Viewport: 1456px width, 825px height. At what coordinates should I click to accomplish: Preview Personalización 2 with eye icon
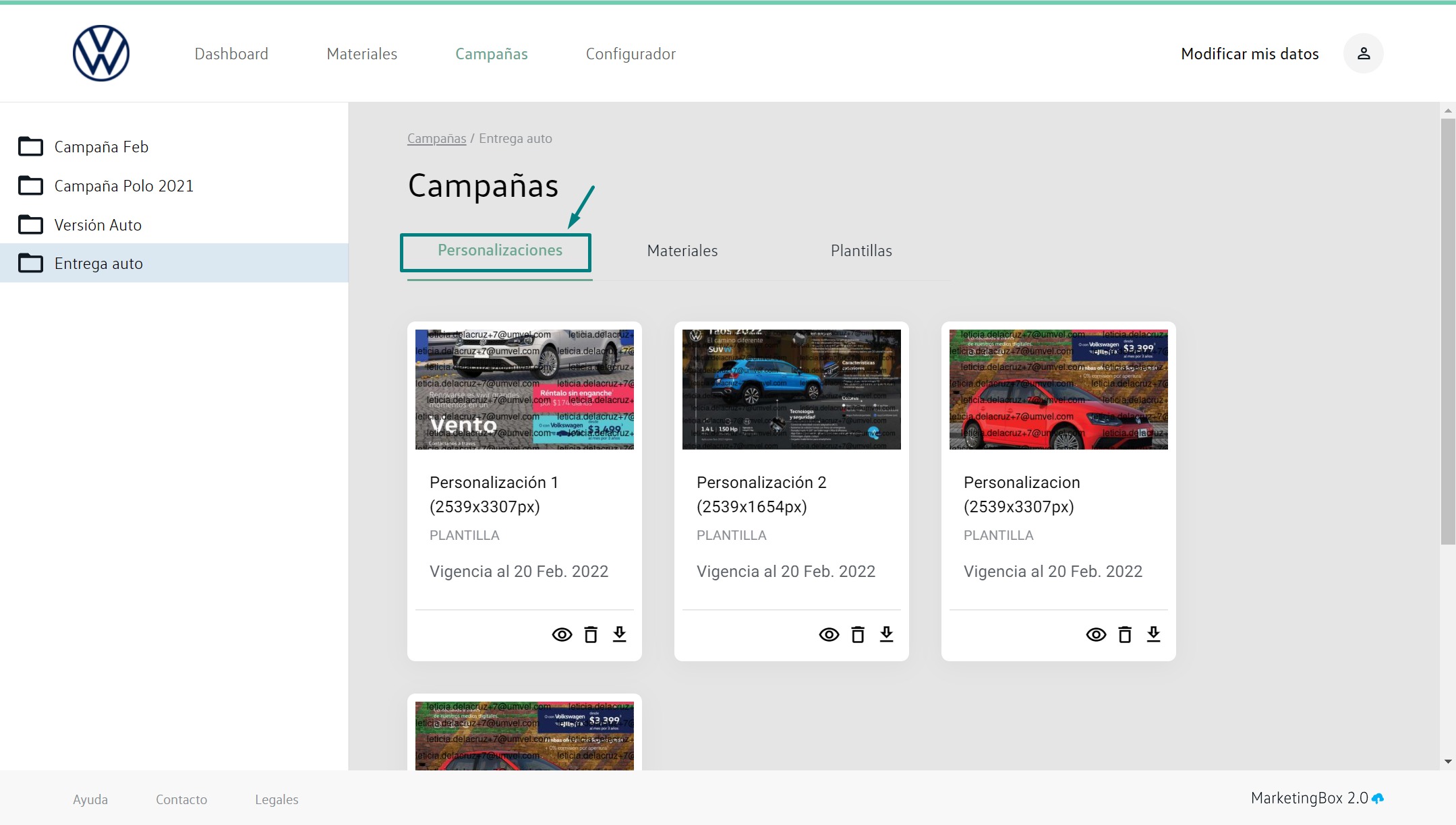click(829, 634)
